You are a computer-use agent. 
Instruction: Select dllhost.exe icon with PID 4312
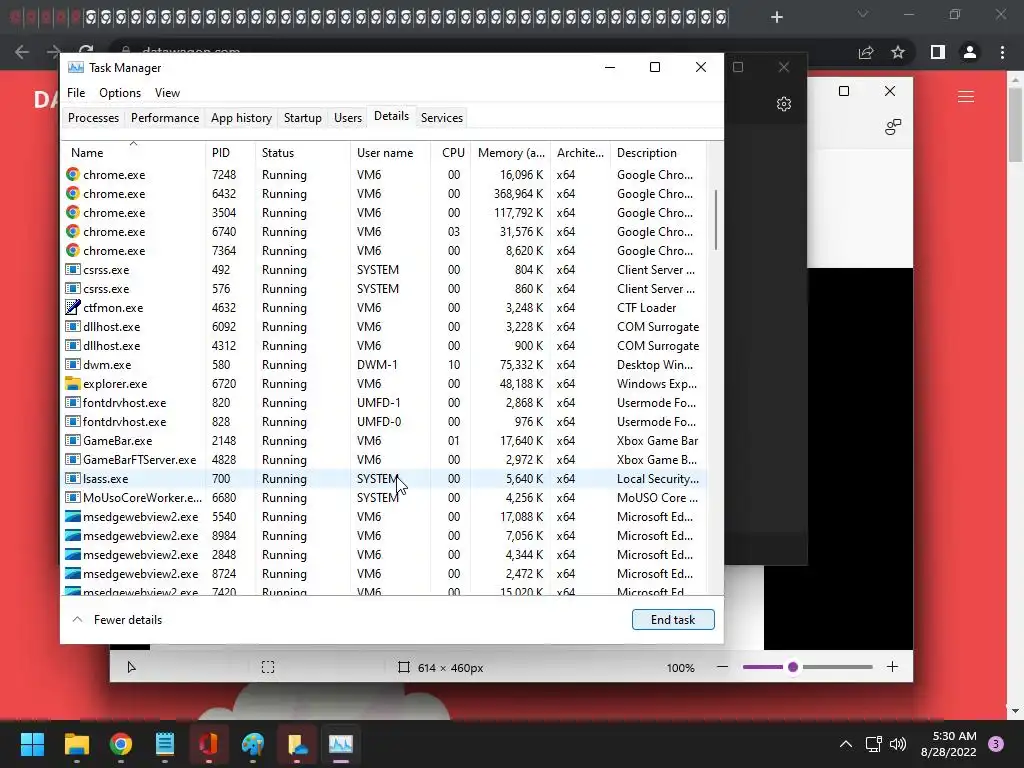click(x=72, y=345)
